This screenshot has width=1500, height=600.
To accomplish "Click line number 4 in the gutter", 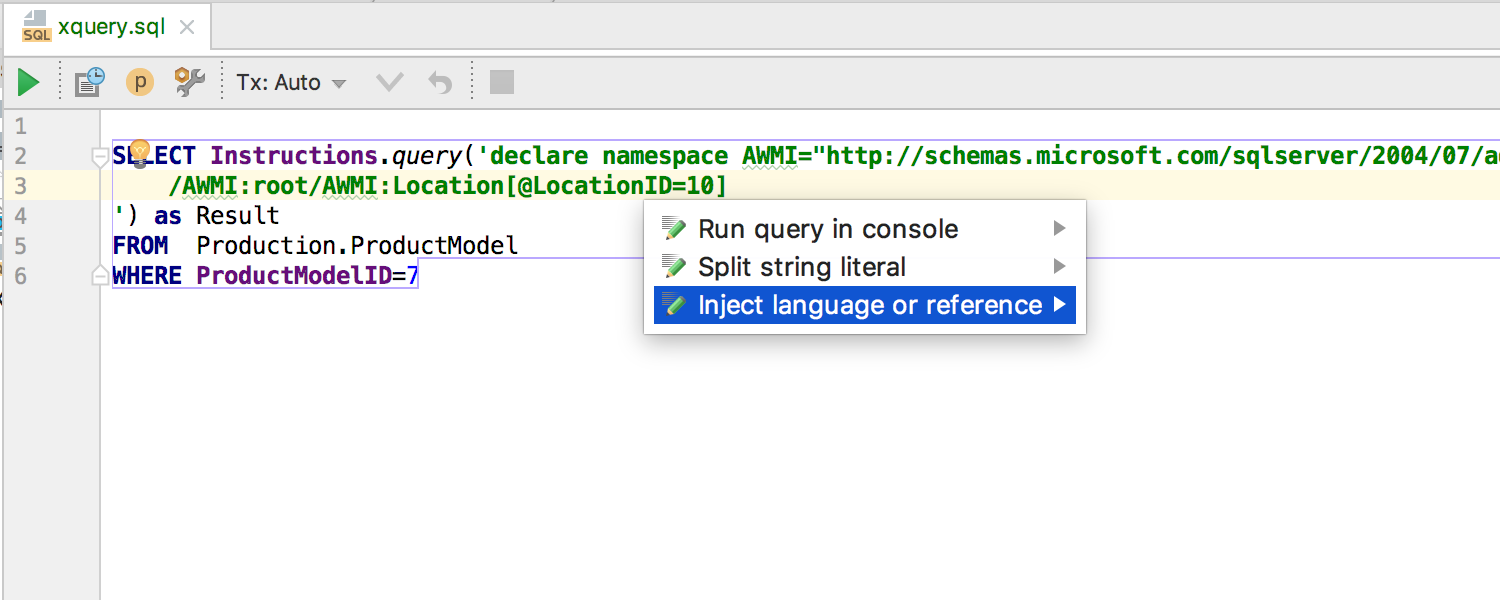I will pyautogui.click(x=21, y=216).
